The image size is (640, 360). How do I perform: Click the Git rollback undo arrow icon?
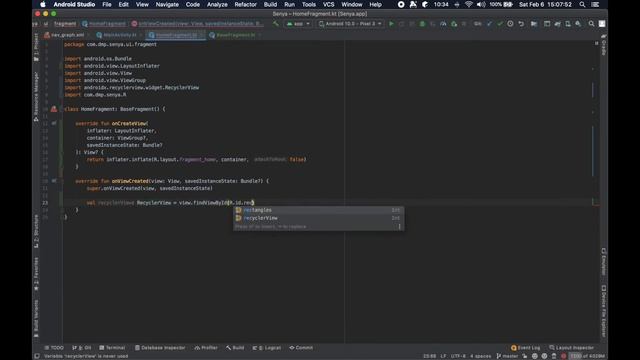(x=521, y=24)
